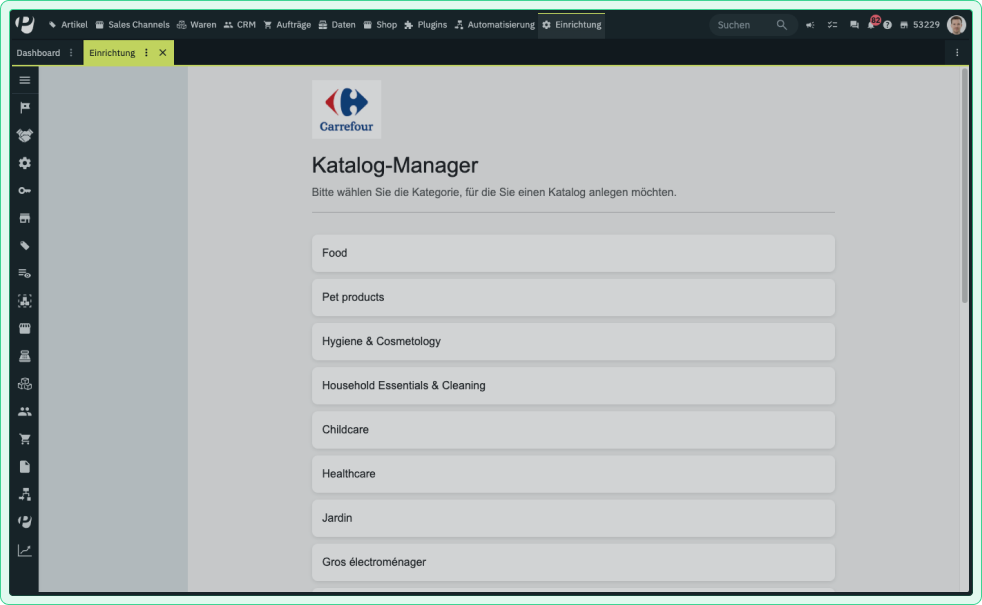The width and height of the screenshot is (982, 605).
Task: Open the chat messages icon in header
Action: [x=854, y=25]
